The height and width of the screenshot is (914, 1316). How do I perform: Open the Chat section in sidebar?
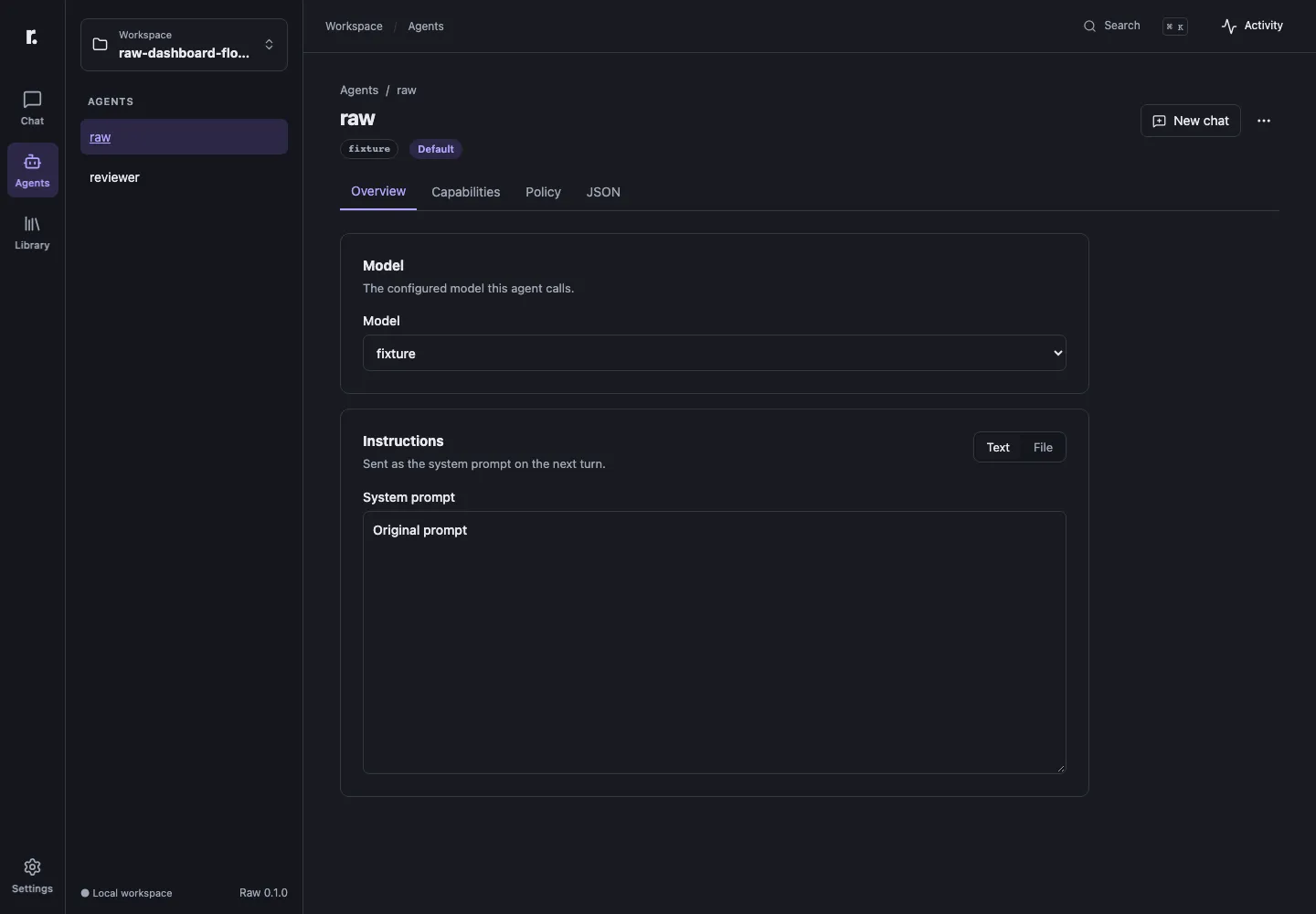pos(32,108)
